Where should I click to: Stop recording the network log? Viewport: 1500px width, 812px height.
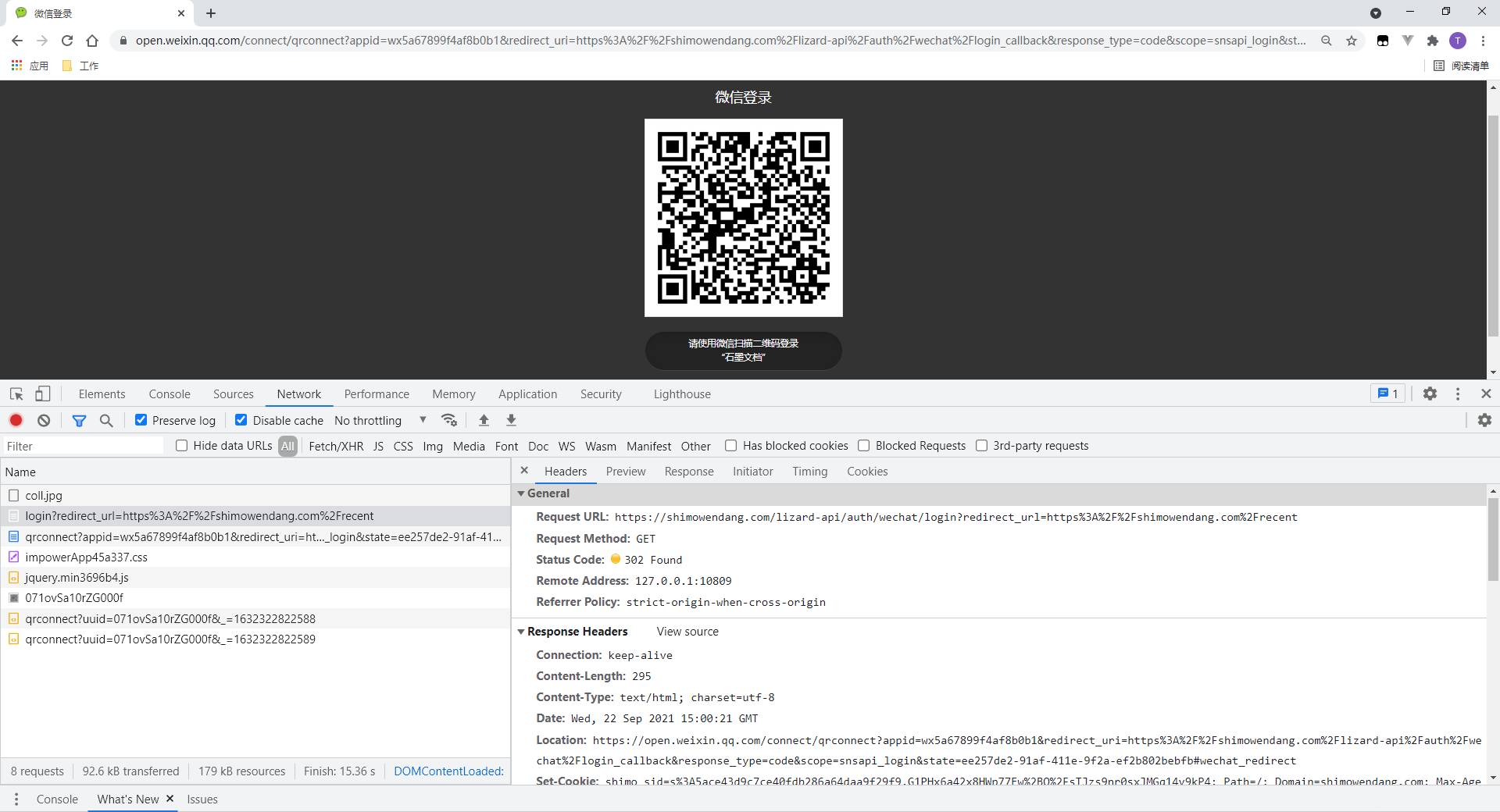pyautogui.click(x=16, y=420)
